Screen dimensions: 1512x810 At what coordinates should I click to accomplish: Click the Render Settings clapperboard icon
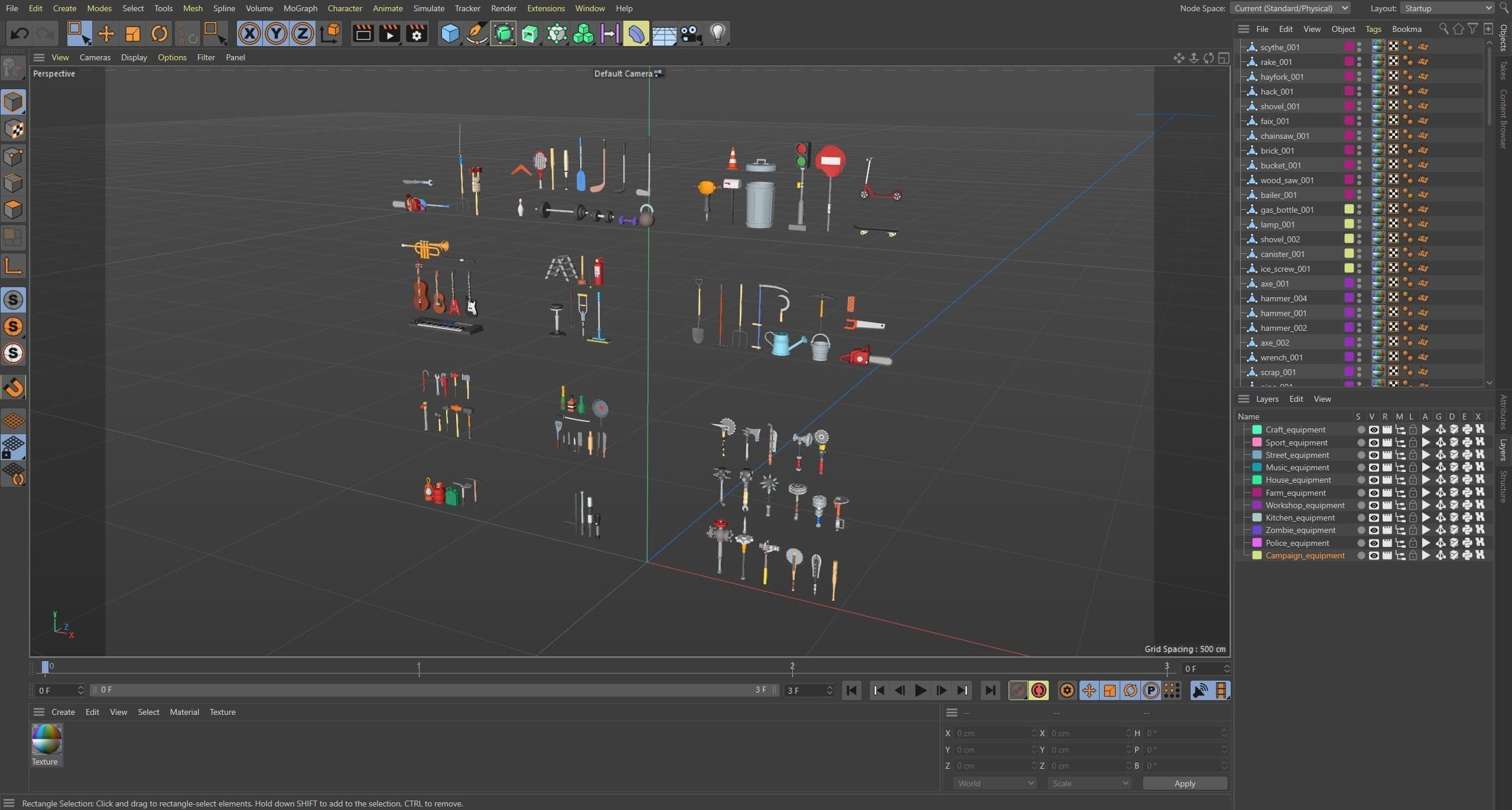[x=417, y=34]
